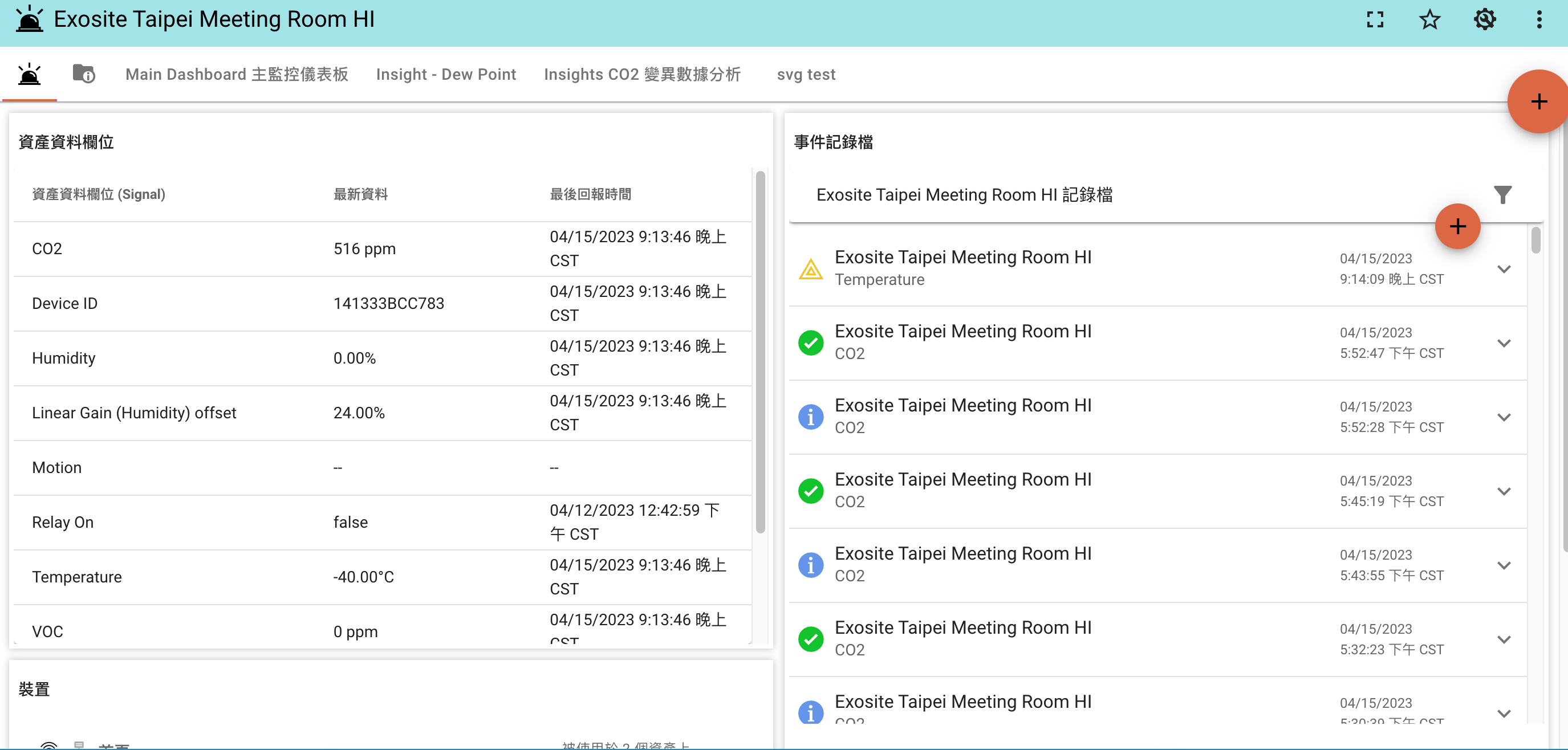The width and height of the screenshot is (1568, 750).
Task: Click the 裝置 panel heading
Action: [34, 689]
